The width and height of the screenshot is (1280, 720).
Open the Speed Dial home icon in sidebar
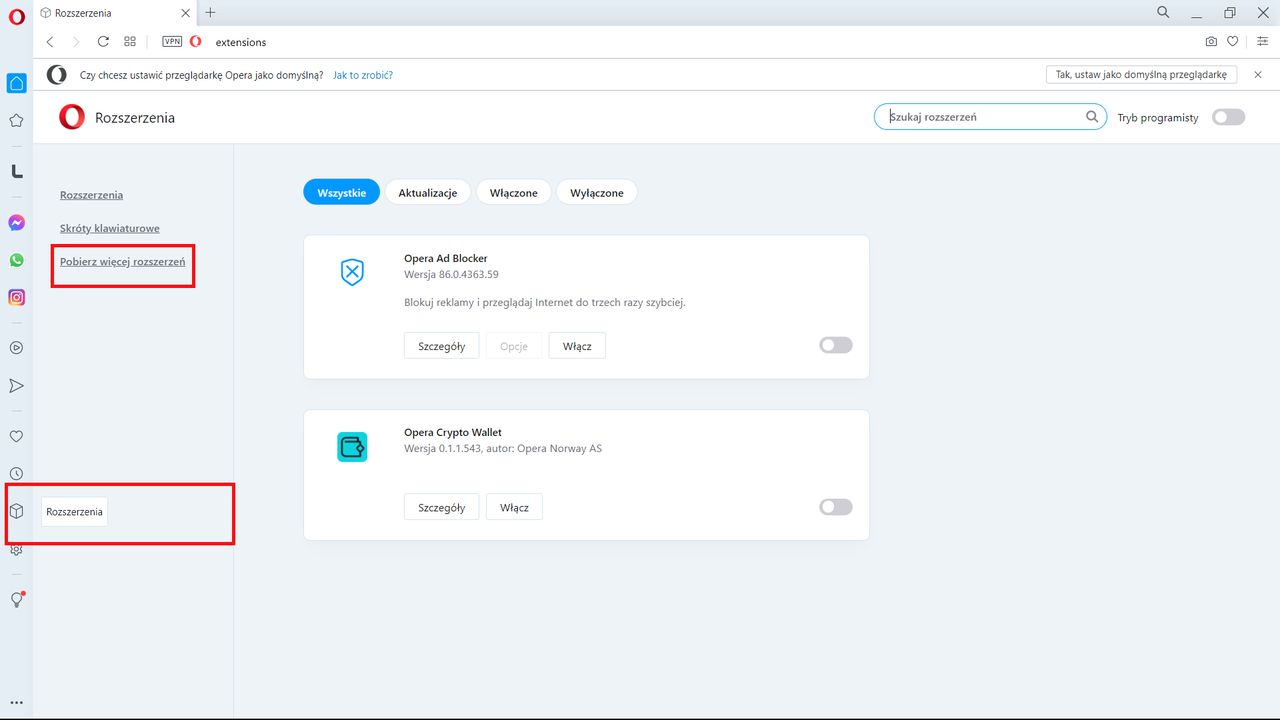pyautogui.click(x=16, y=83)
